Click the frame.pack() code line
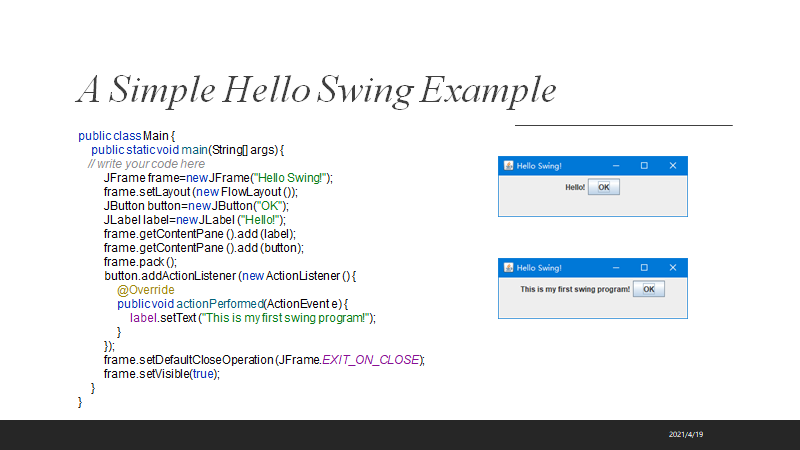Image resolution: width=800 pixels, height=450 pixels. click(140, 262)
